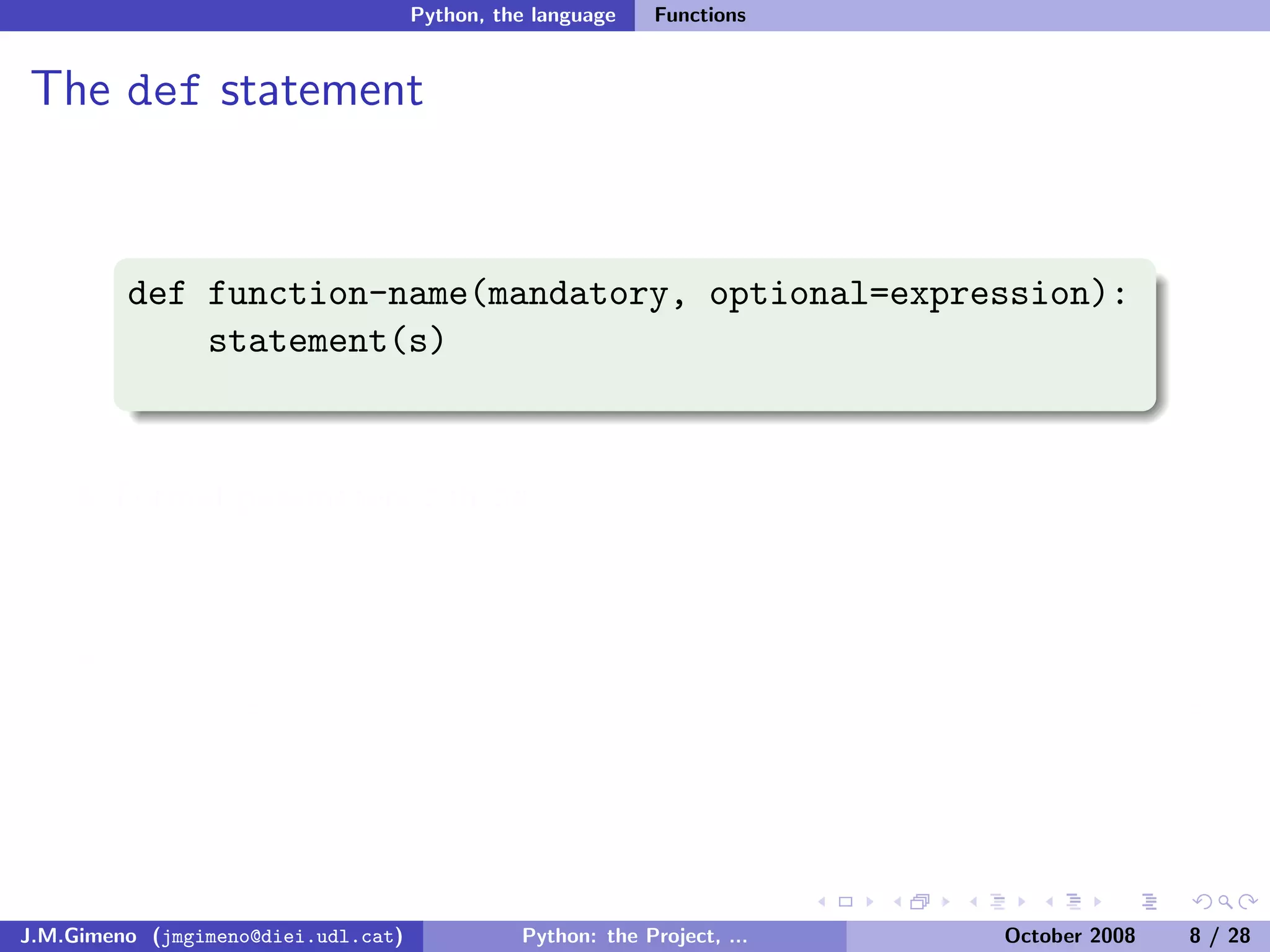Go to previous subsection arrow
The image size is (1270, 952).
(974, 902)
